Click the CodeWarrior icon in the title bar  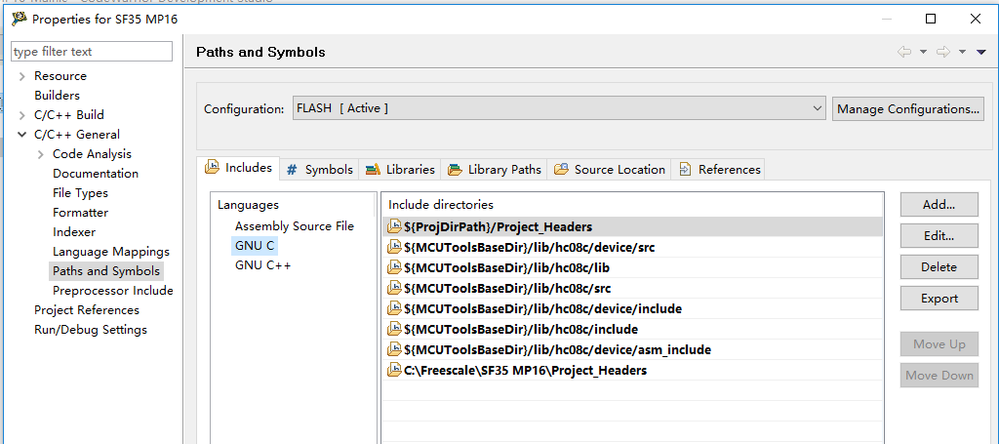coord(19,19)
